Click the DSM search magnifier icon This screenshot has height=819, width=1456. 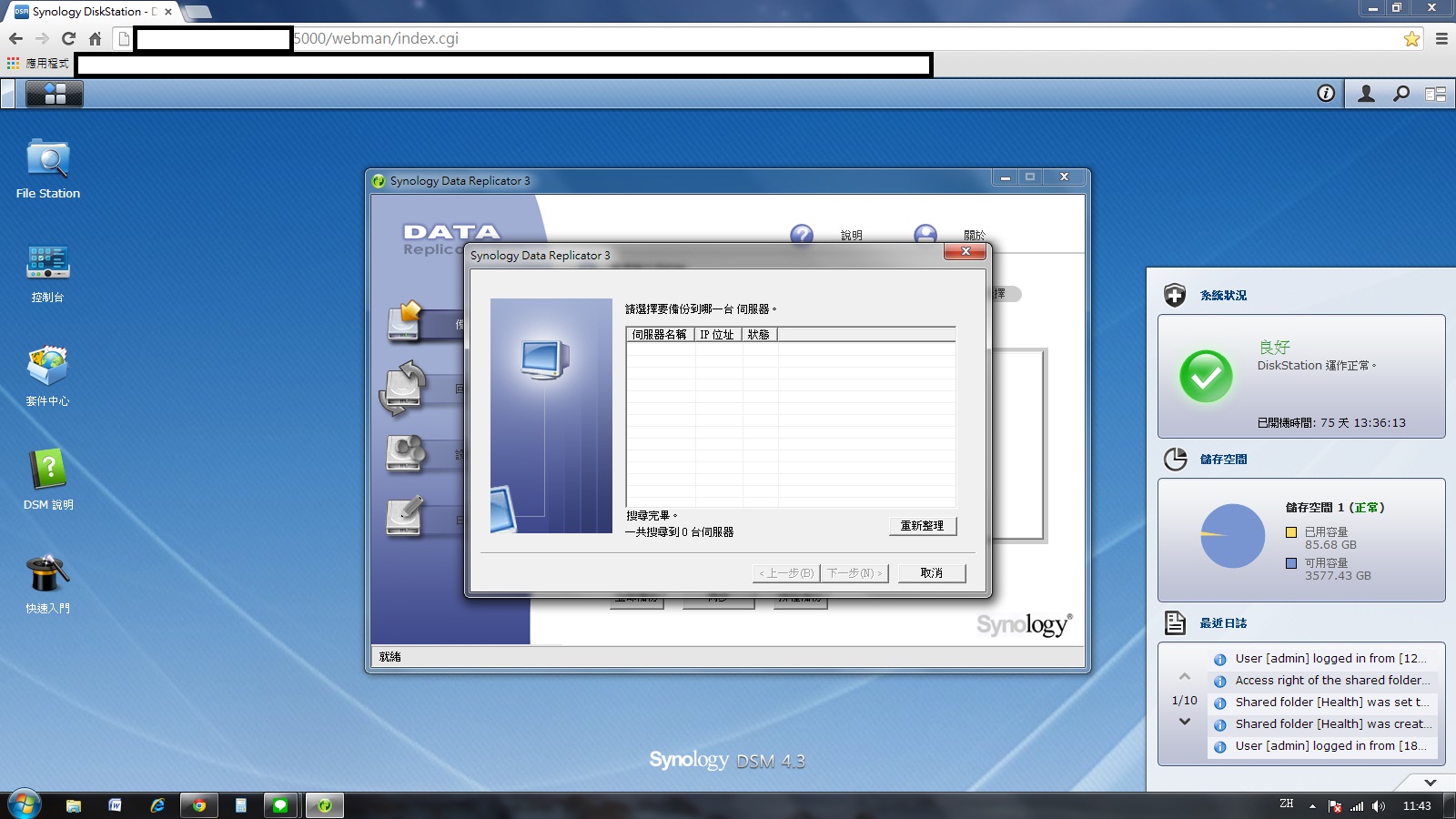click(x=1401, y=93)
